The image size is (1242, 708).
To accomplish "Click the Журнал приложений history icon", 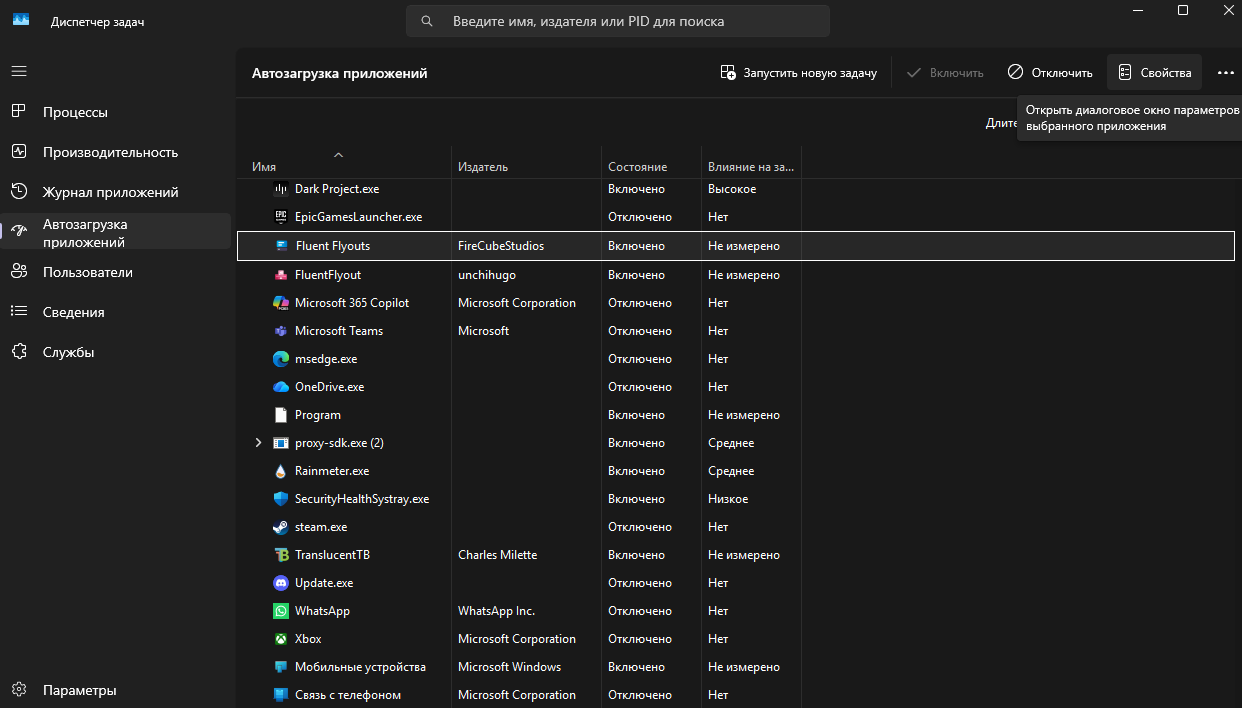I will pos(19,192).
